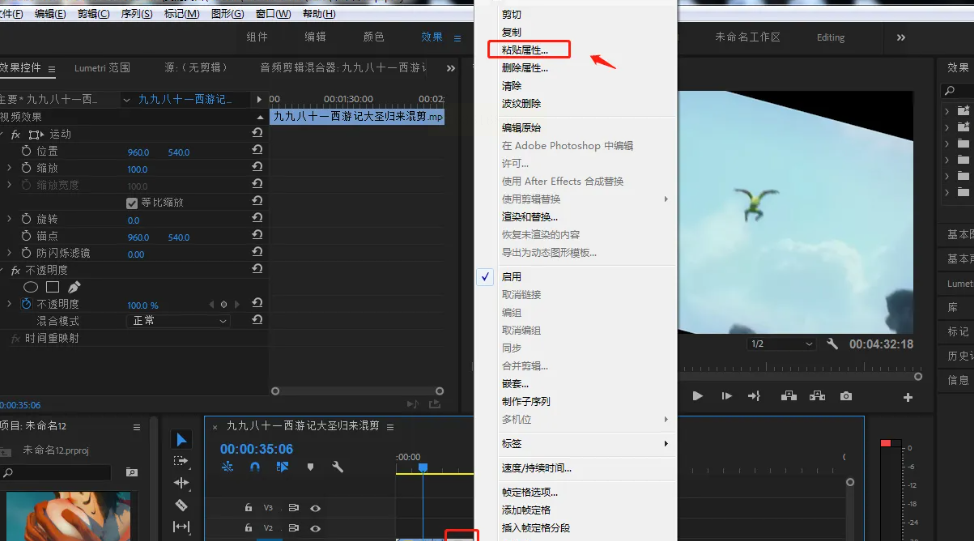Select free draw bezier pen mask
974x541 pixels.
74,287
